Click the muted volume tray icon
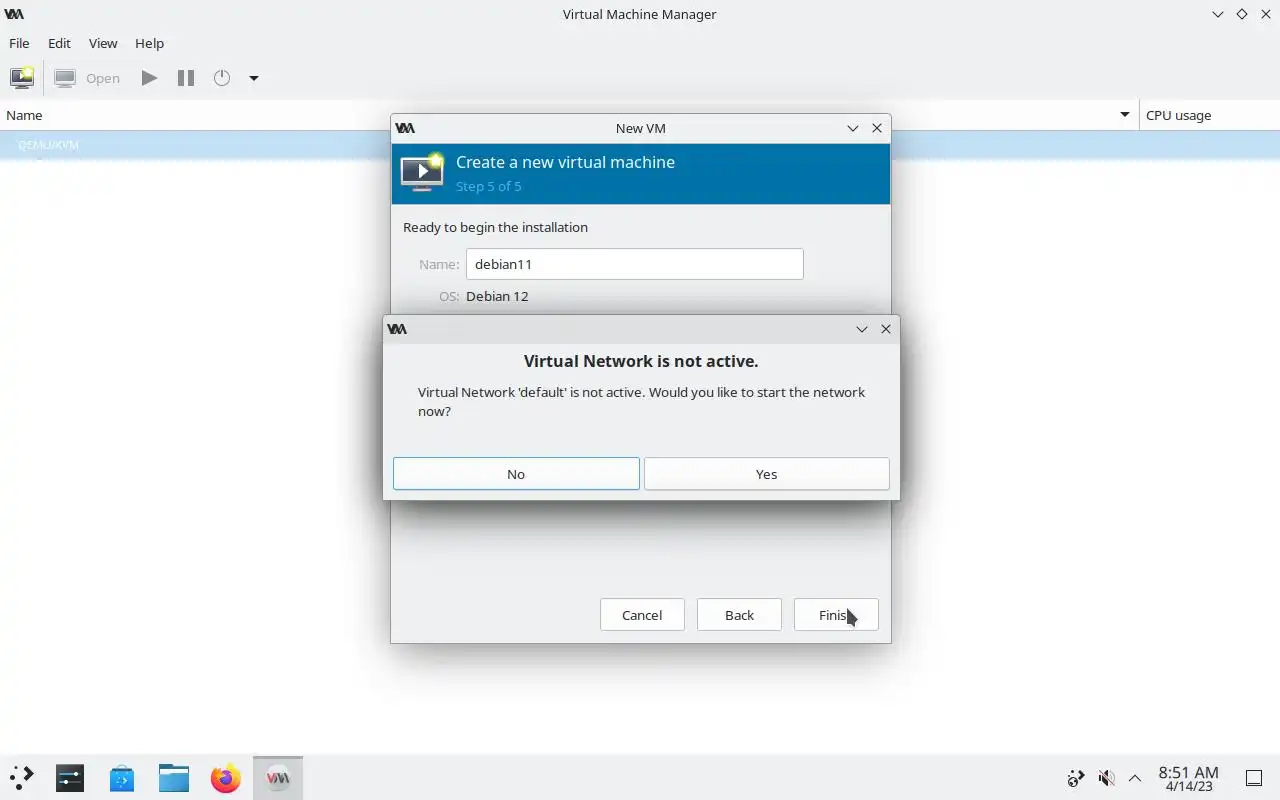 click(x=1106, y=777)
